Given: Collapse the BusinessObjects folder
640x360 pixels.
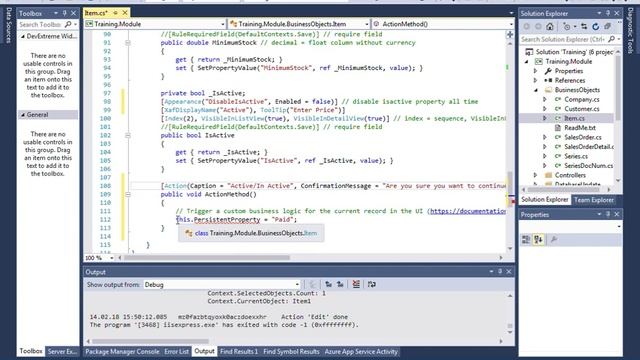Looking at the screenshot, I should click(536, 90).
